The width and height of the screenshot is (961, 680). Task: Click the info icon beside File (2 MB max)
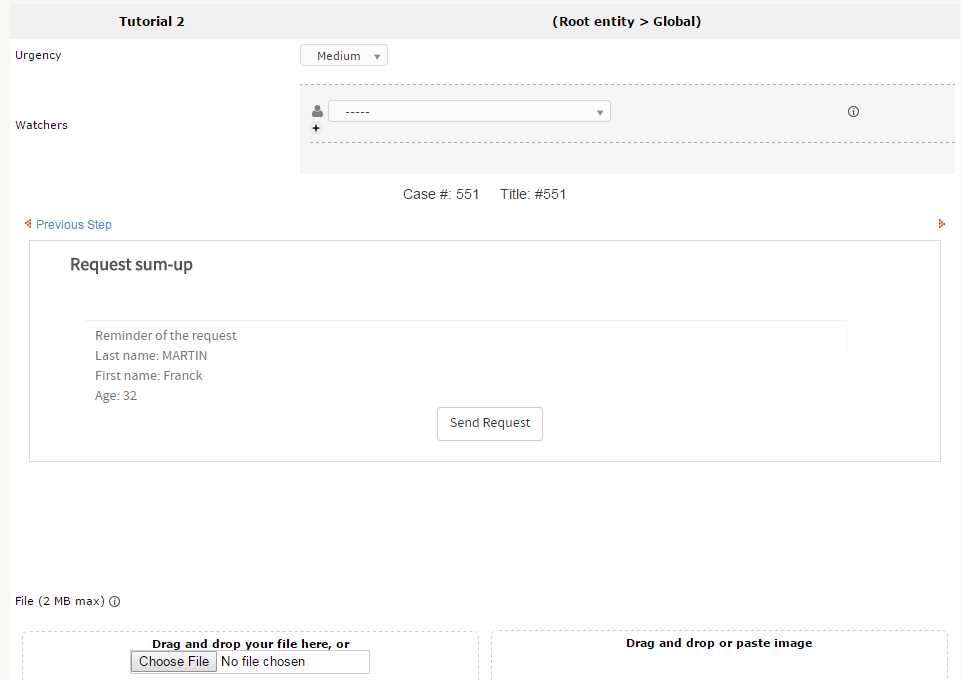[114, 602]
